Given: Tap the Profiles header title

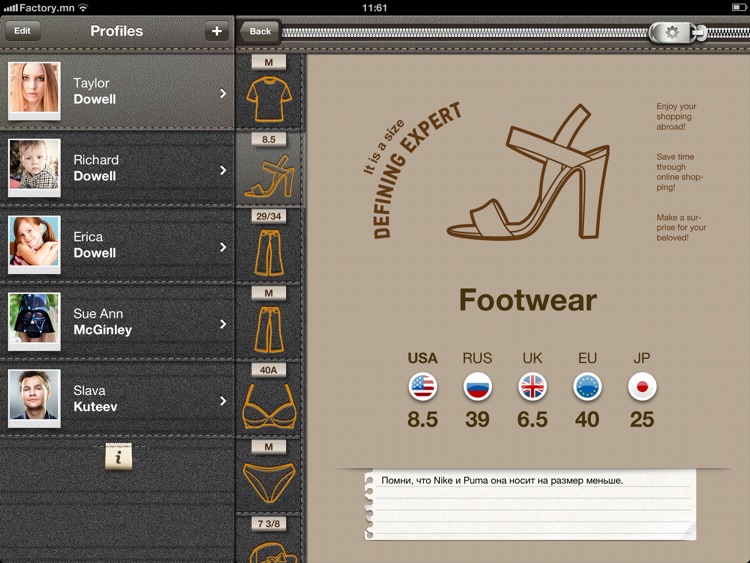Looking at the screenshot, I should (x=117, y=31).
